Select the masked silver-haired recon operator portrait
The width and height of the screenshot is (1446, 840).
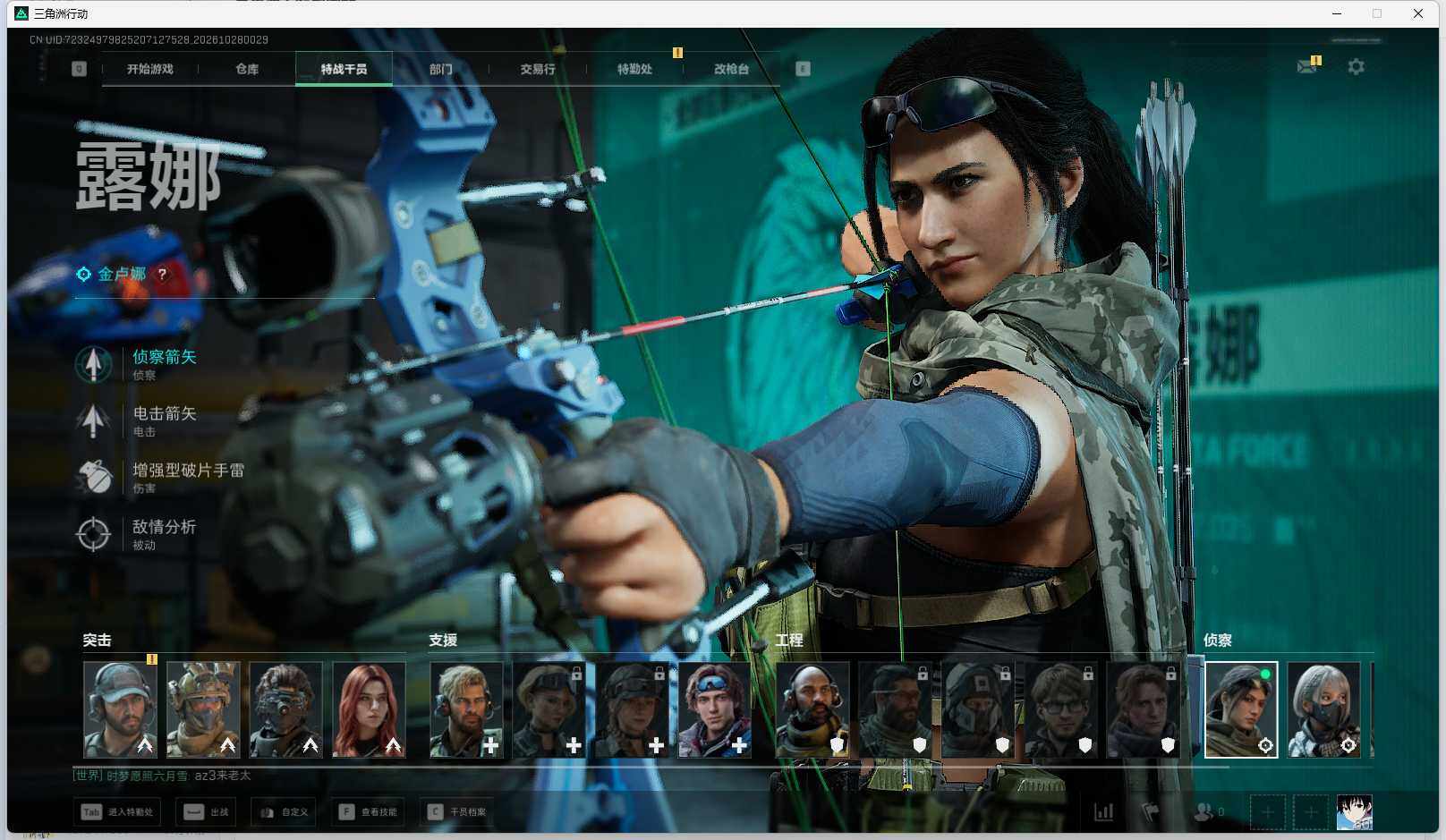(x=1324, y=710)
